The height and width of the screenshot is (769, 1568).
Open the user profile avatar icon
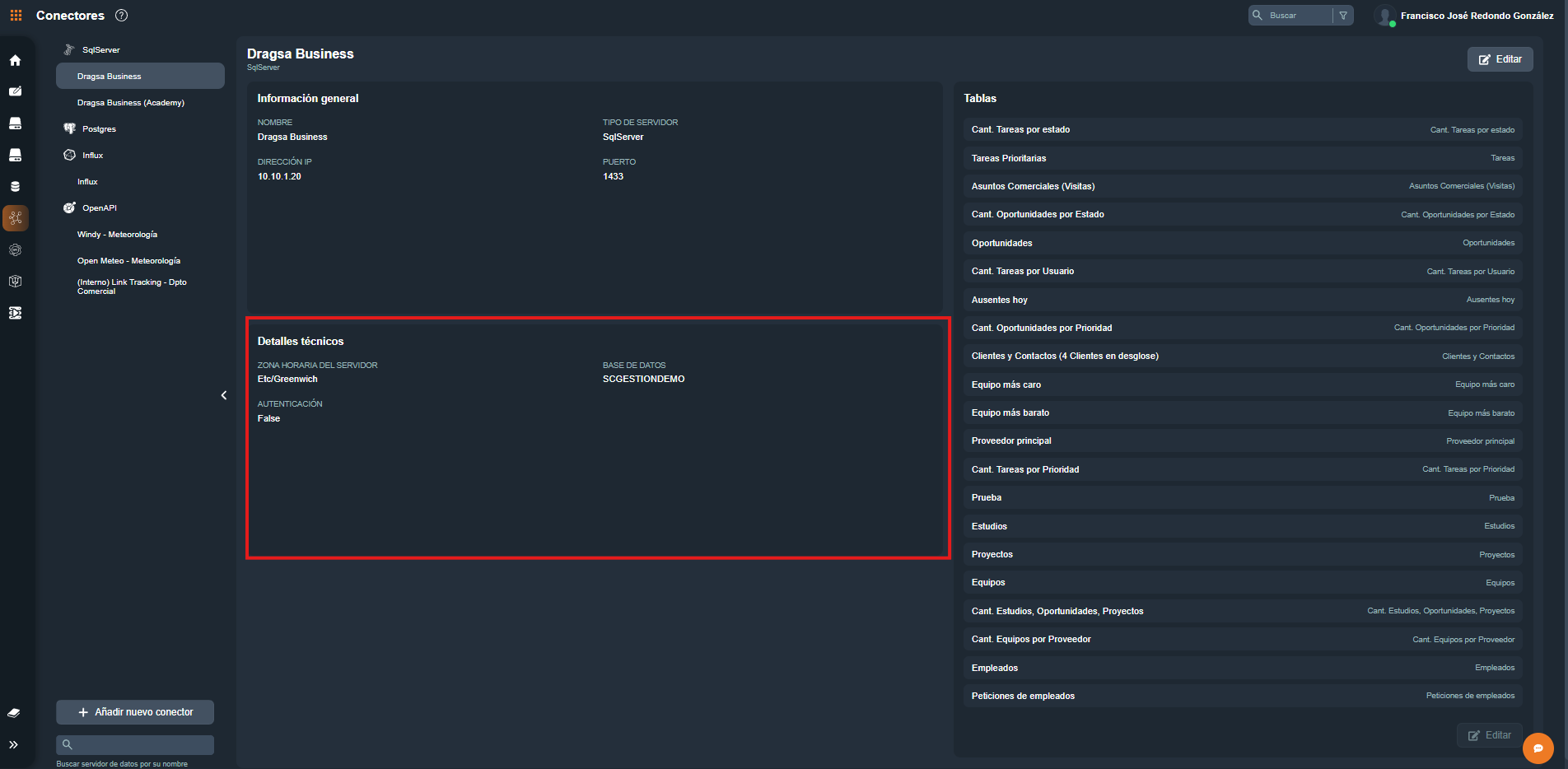[x=1384, y=16]
